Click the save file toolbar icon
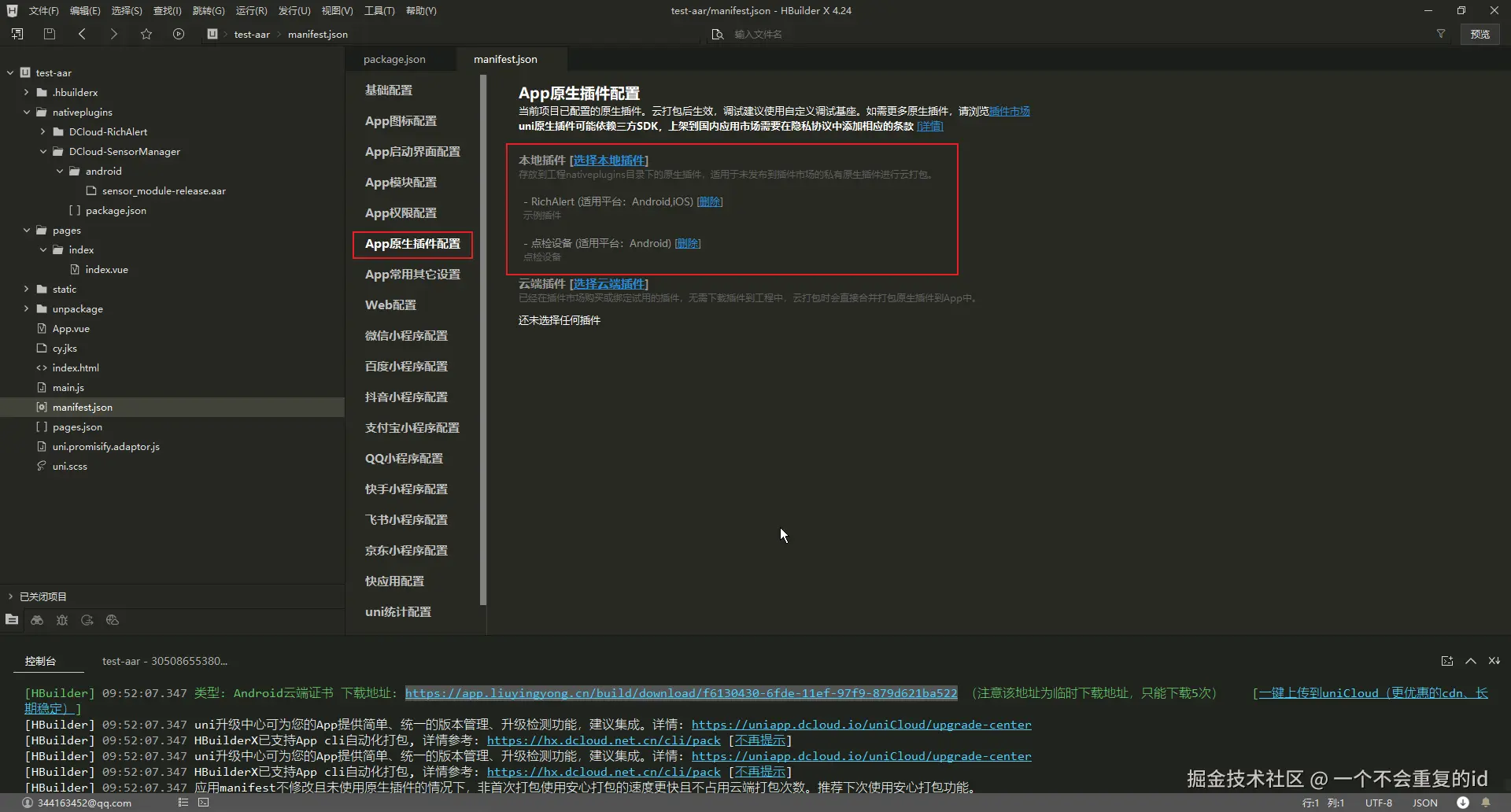The height and width of the screenshot is (812, 1511). (x=50, y=34)
